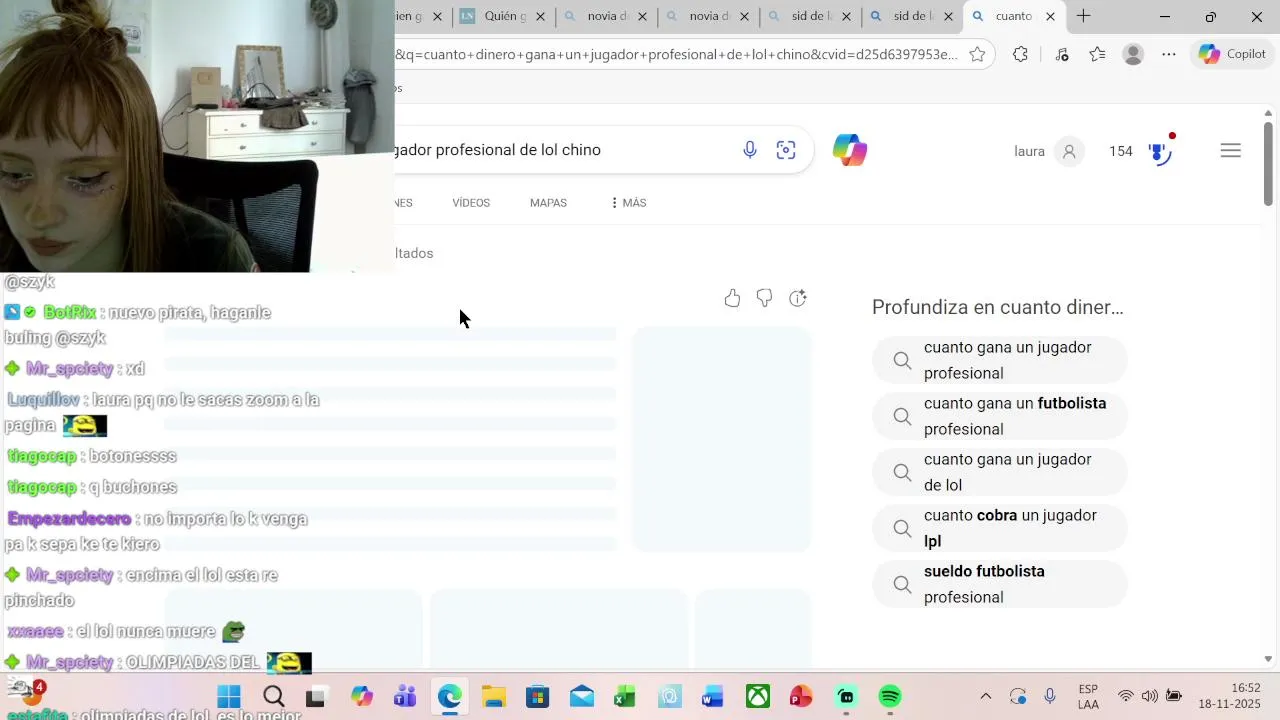Open the browser profile avatar icon
The image size is (1280, 720).
click(1133, 55)
